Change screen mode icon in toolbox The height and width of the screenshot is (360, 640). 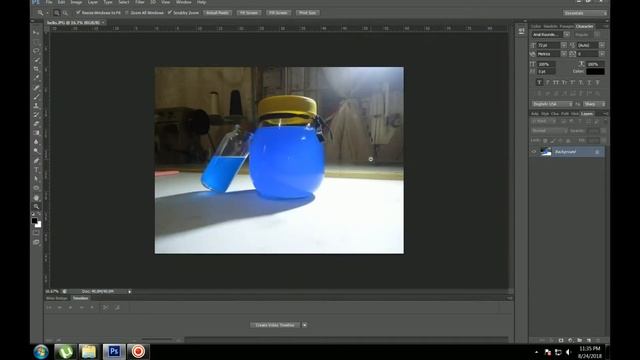(36, 242)
